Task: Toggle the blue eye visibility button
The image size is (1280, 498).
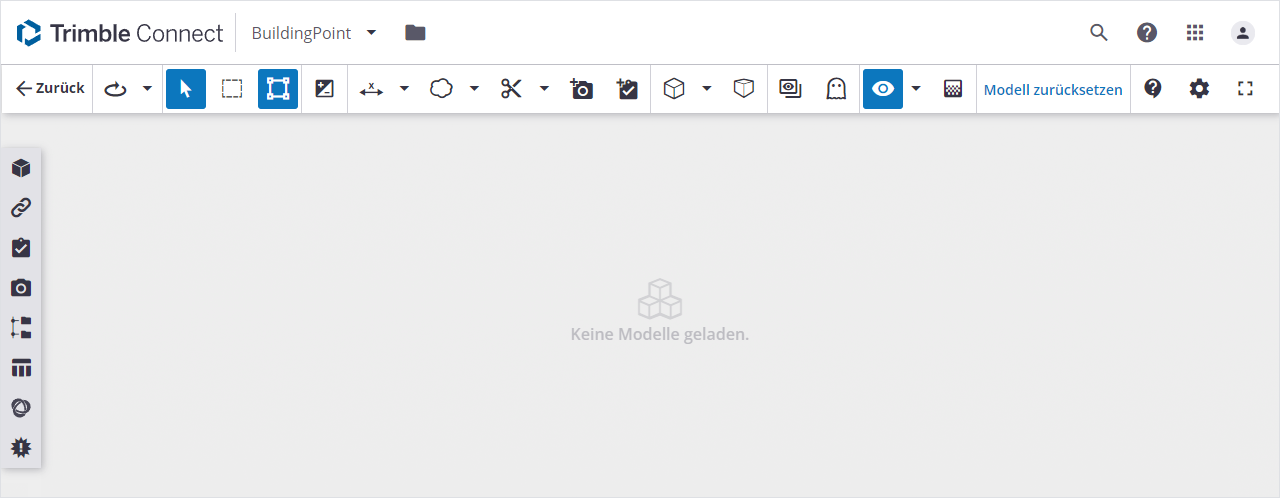Action: coord(882,89)
